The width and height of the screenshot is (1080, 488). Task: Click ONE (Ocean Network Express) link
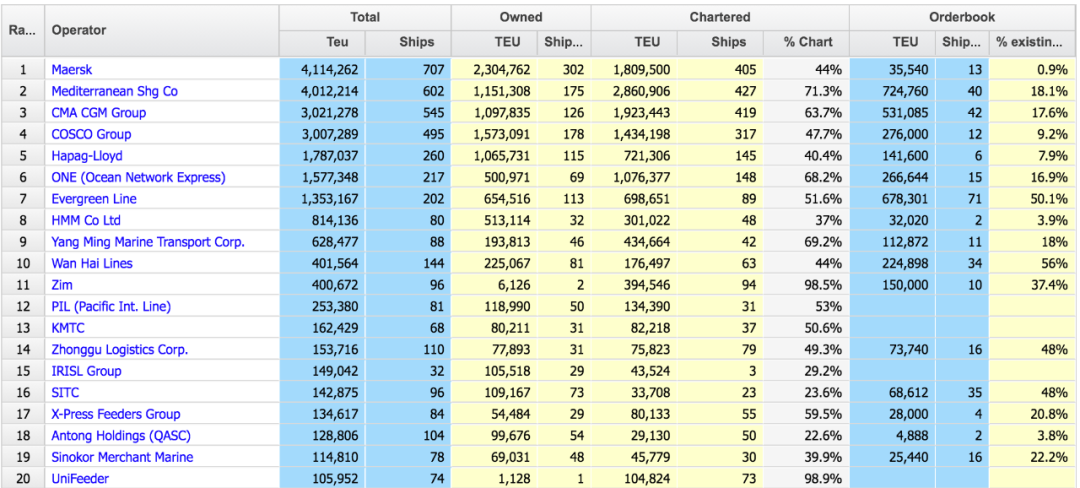pyautogui.click(x=138, y=177)
